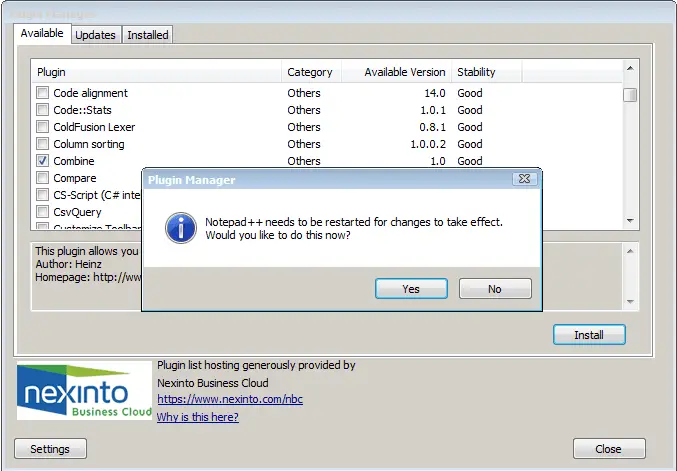
Task: Switch to the Updates tab
Action: point(95,35)
